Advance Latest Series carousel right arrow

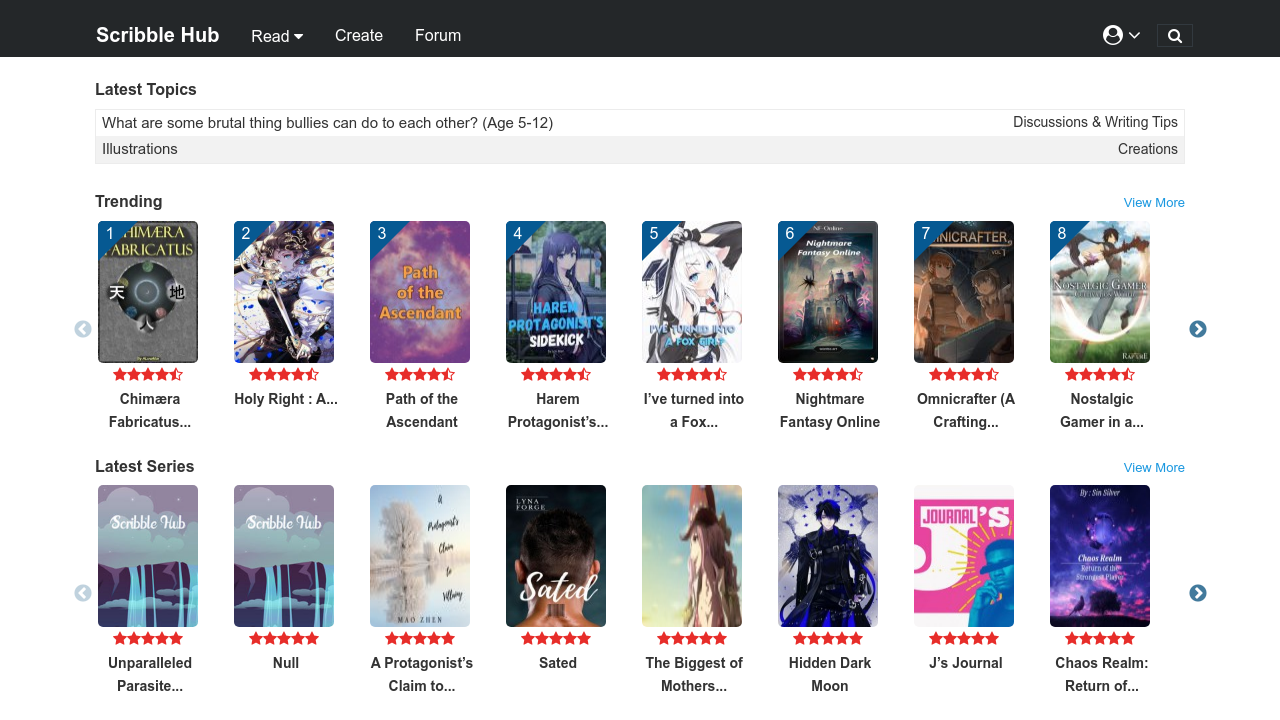tap(1198, 593)
